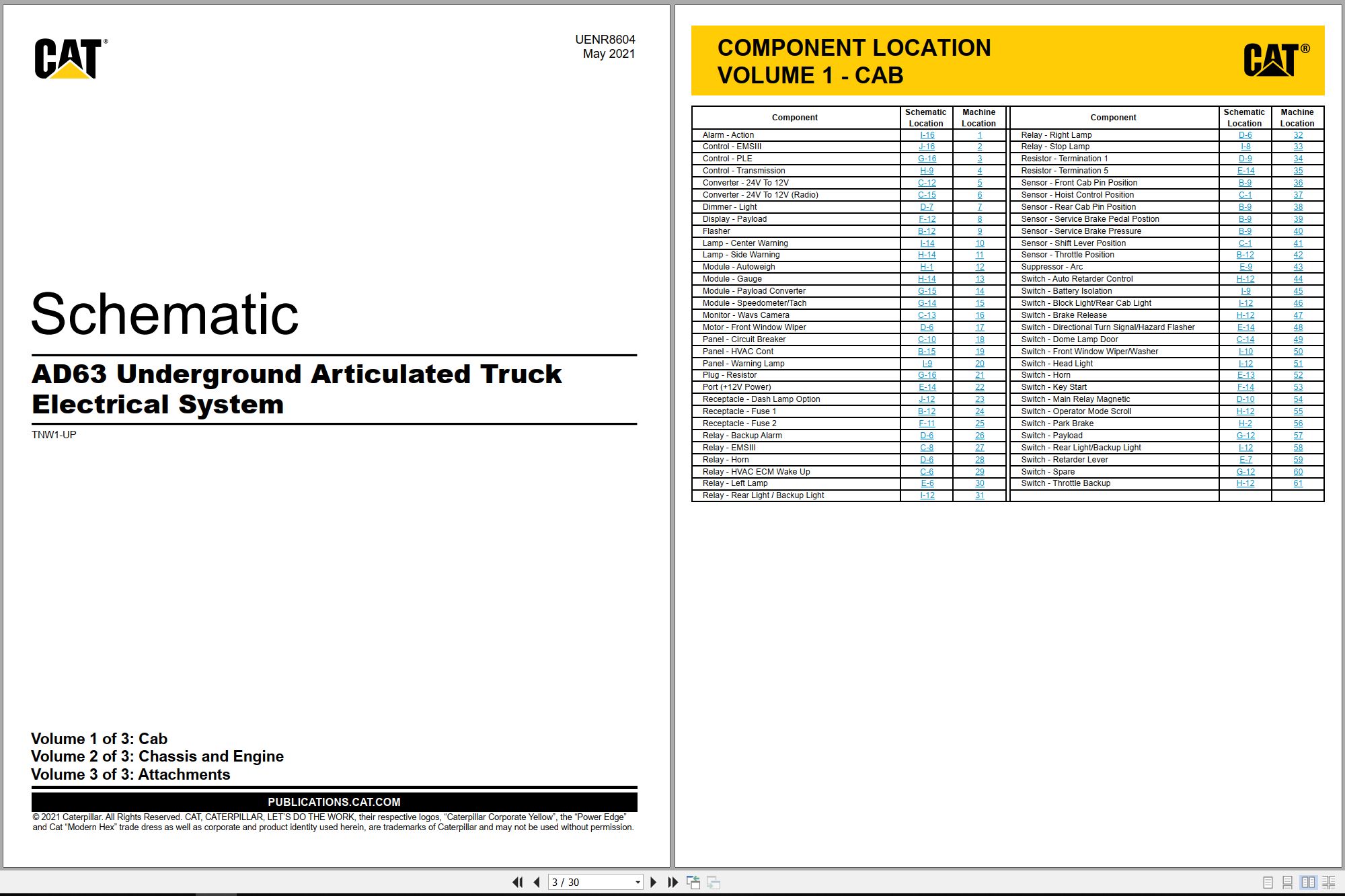Click the go back view icon
The width and height of the screenshot is (1345, 896).
click(693, 882)
